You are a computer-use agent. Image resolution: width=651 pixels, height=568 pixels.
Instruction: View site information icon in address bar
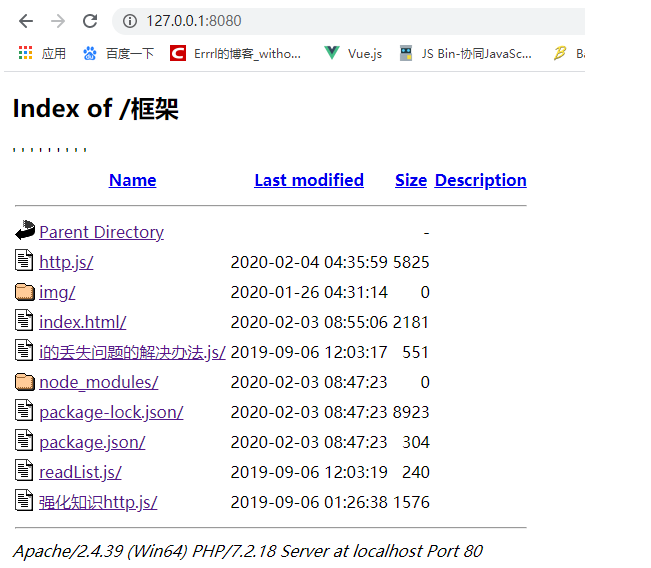(x=130, y=21)
